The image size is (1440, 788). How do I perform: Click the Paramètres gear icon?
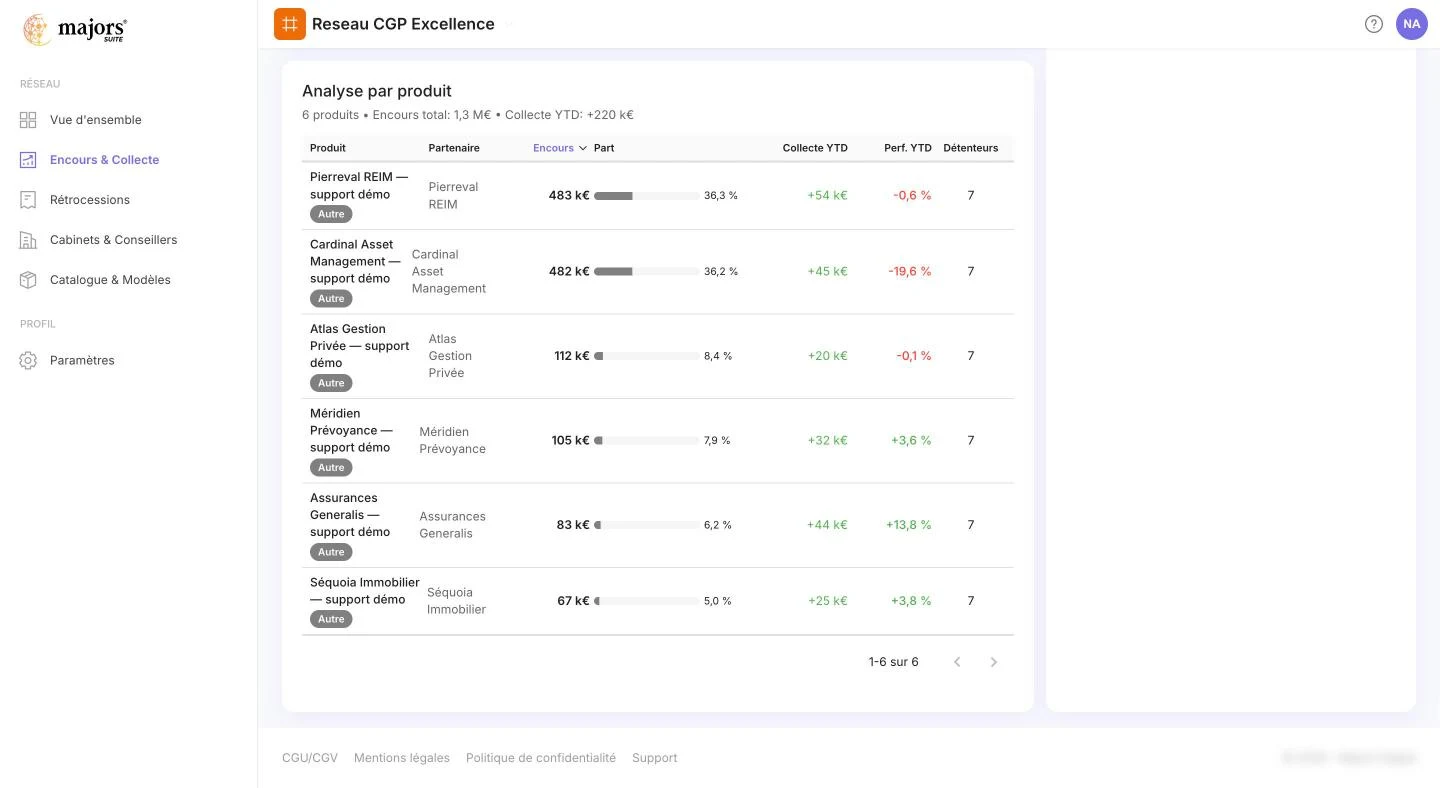(x=28, y=360)
